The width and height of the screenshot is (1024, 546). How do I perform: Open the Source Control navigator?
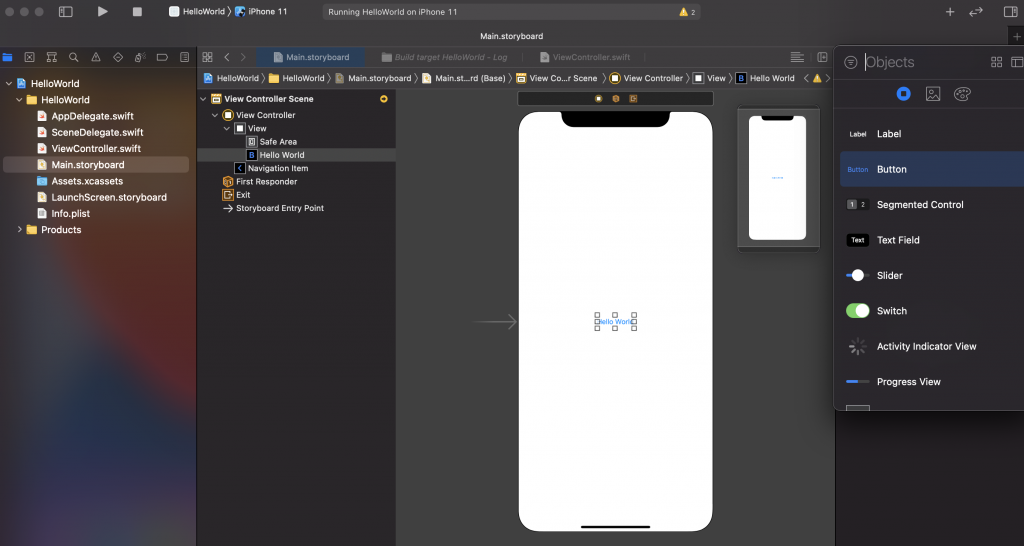click(x=29, y=57)
